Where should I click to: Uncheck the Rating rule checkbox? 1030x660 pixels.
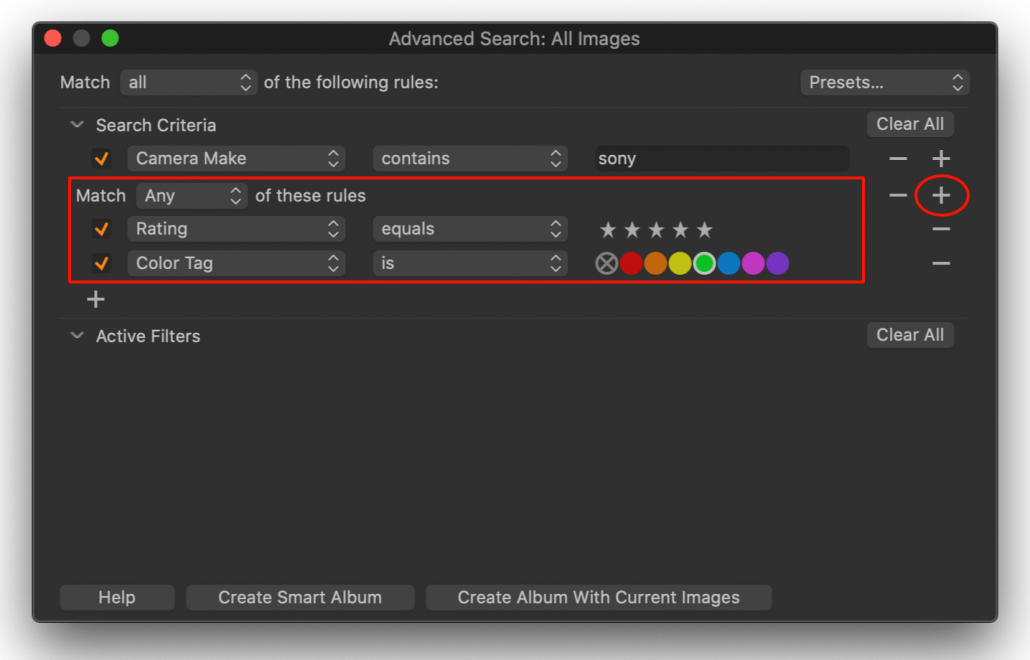pos(101,228)
